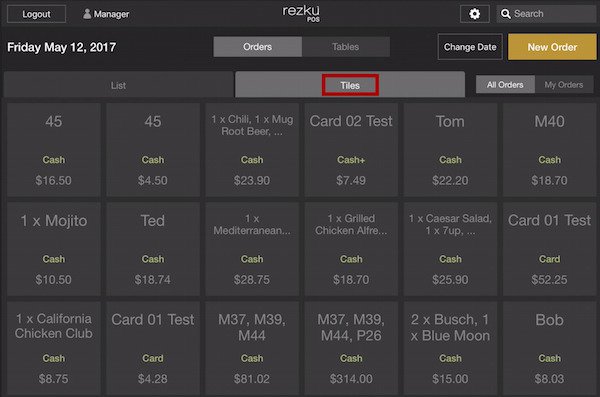This screenshot has height=397, width=600.
Task: Switch to the Orders view
Action: (x=258, y=47)
